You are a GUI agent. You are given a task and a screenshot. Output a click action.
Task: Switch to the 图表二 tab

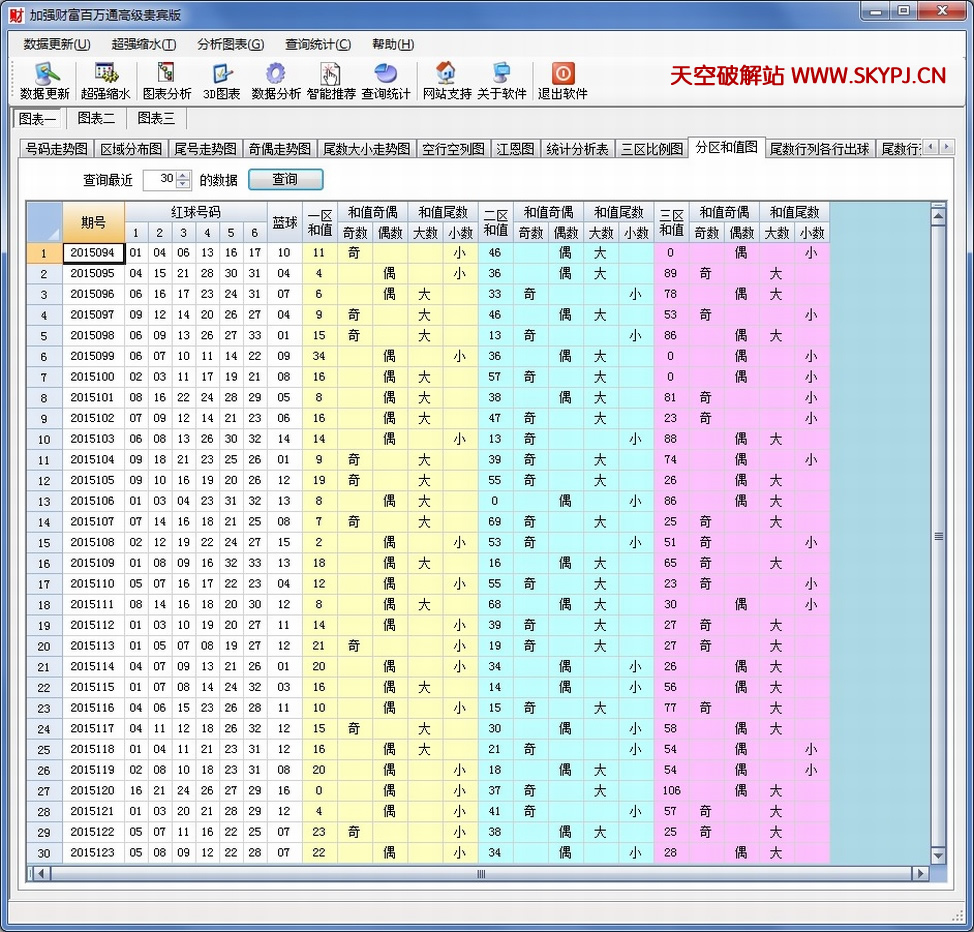click(96, 118)
